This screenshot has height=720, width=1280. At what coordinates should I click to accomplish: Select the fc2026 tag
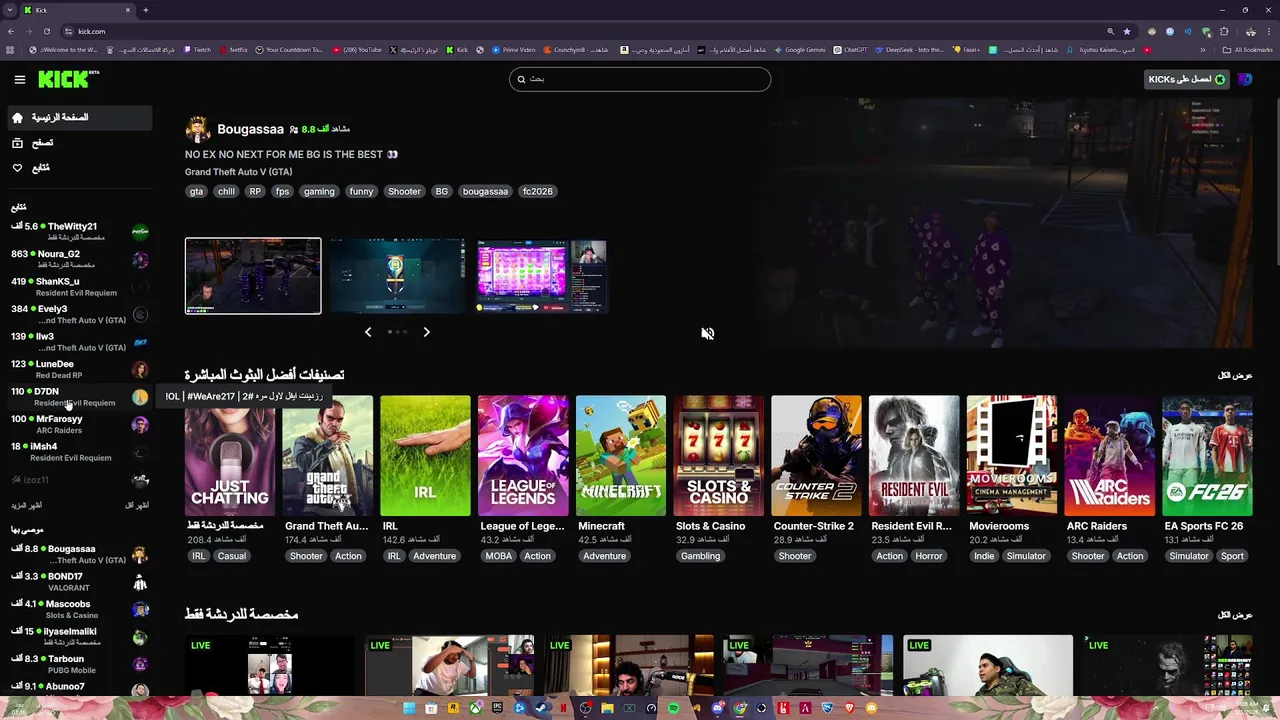pyautogui.click(x=537, y=191)
